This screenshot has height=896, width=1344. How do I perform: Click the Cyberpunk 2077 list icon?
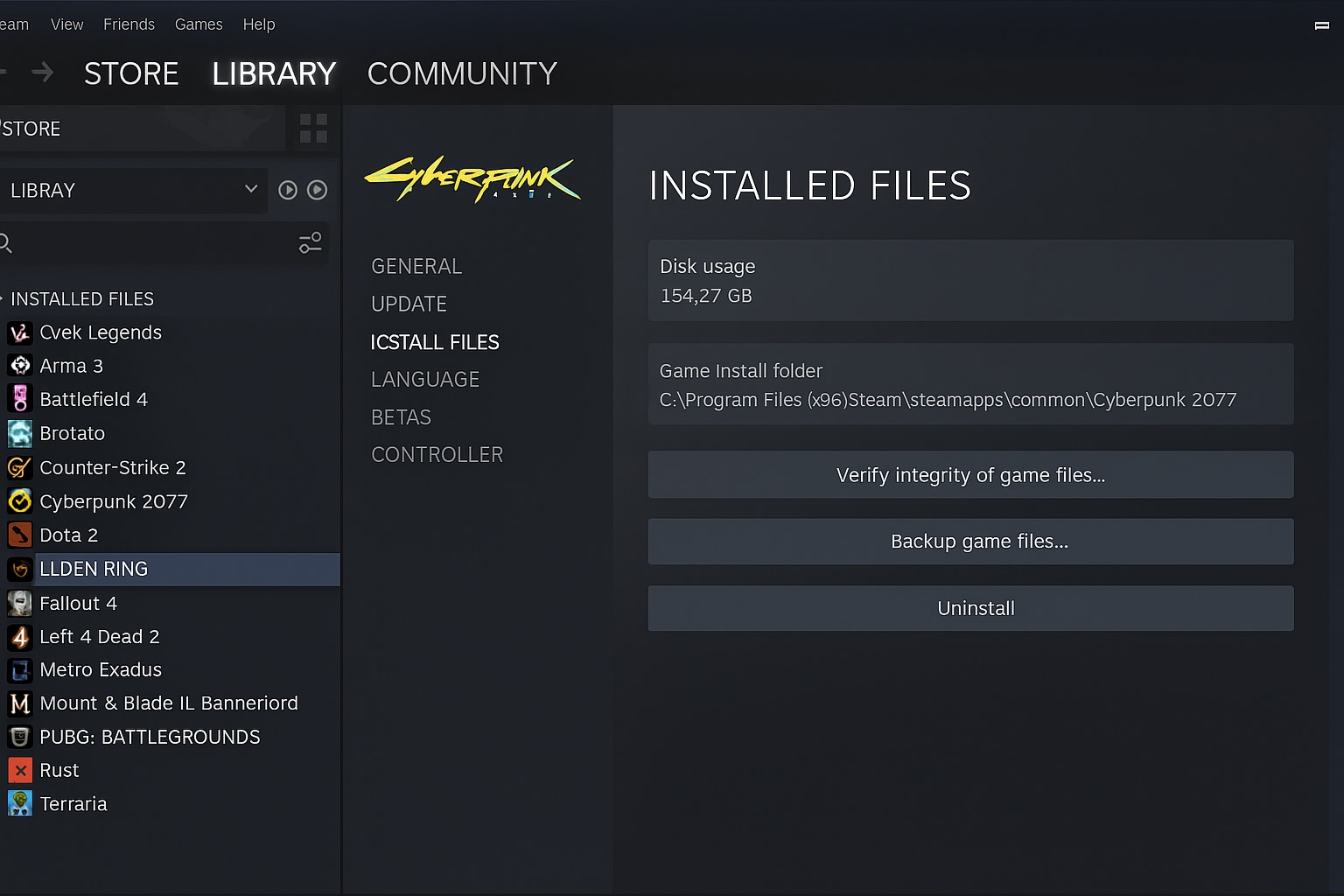[19, 501]
